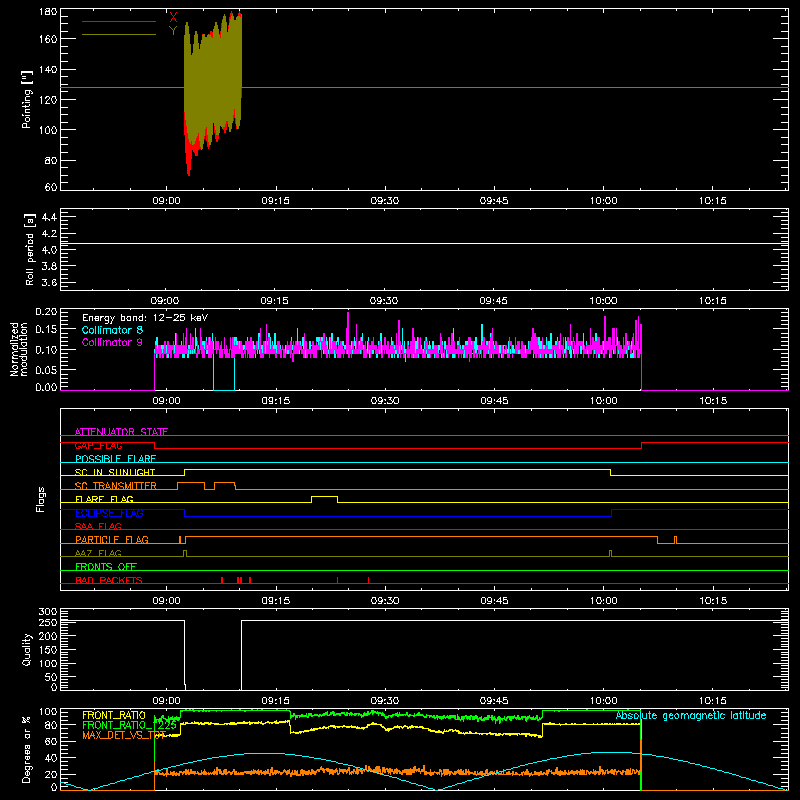
Task: Click the Roll period axis title
Action: pos(30,249)
